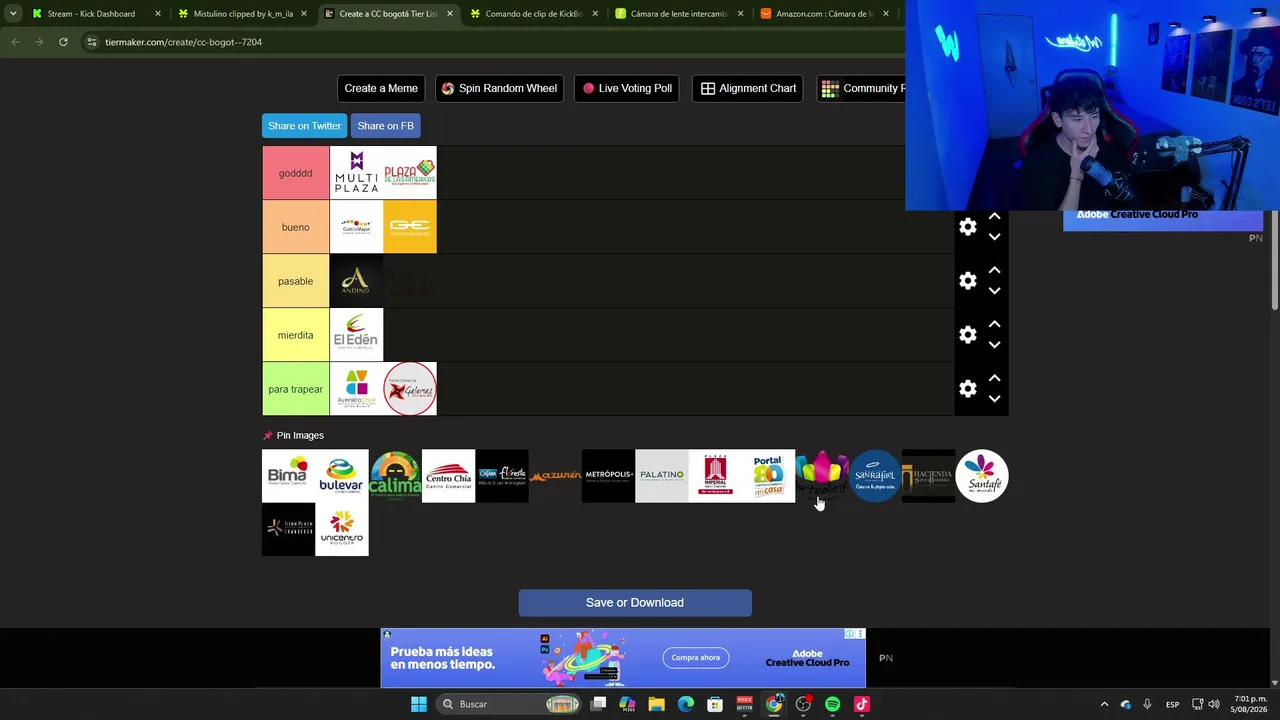Click the bueno tier label
Viewport: 1280px width, 720px height.
click(295, 227)
